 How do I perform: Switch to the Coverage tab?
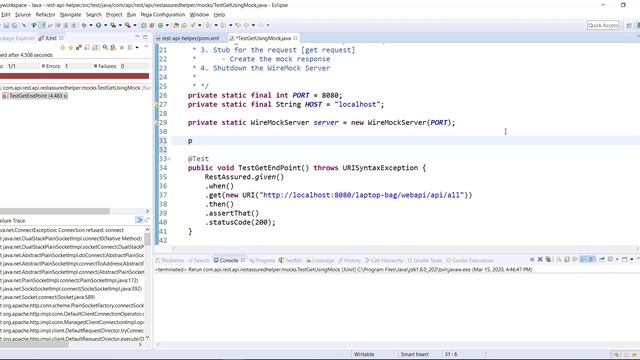[320, 260]
